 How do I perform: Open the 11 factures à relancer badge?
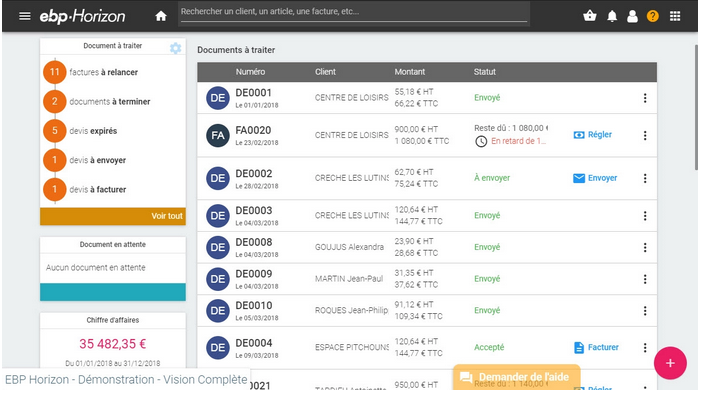click(55, 72)
